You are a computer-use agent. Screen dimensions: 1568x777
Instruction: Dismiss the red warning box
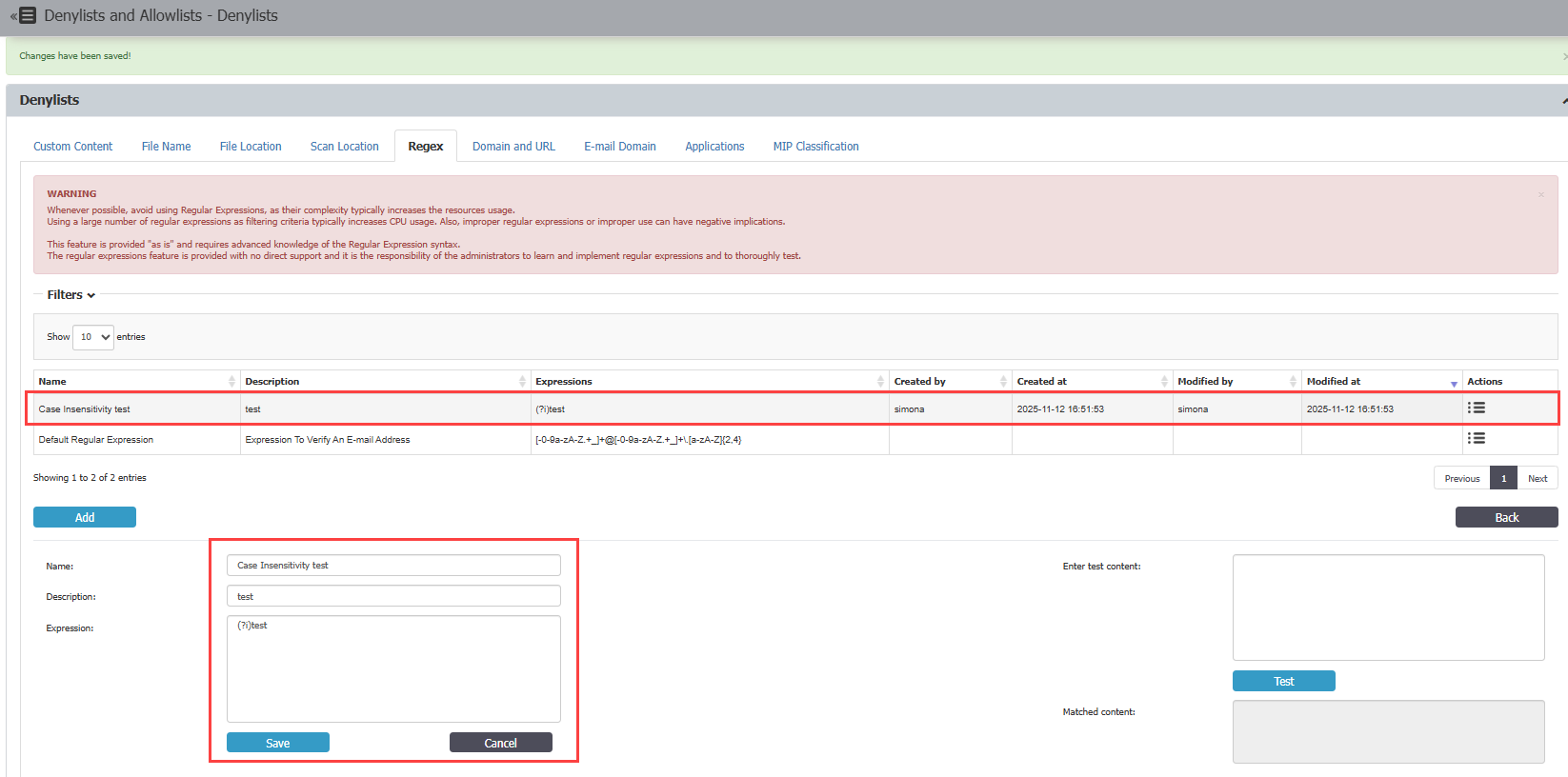coord(1540,194)
